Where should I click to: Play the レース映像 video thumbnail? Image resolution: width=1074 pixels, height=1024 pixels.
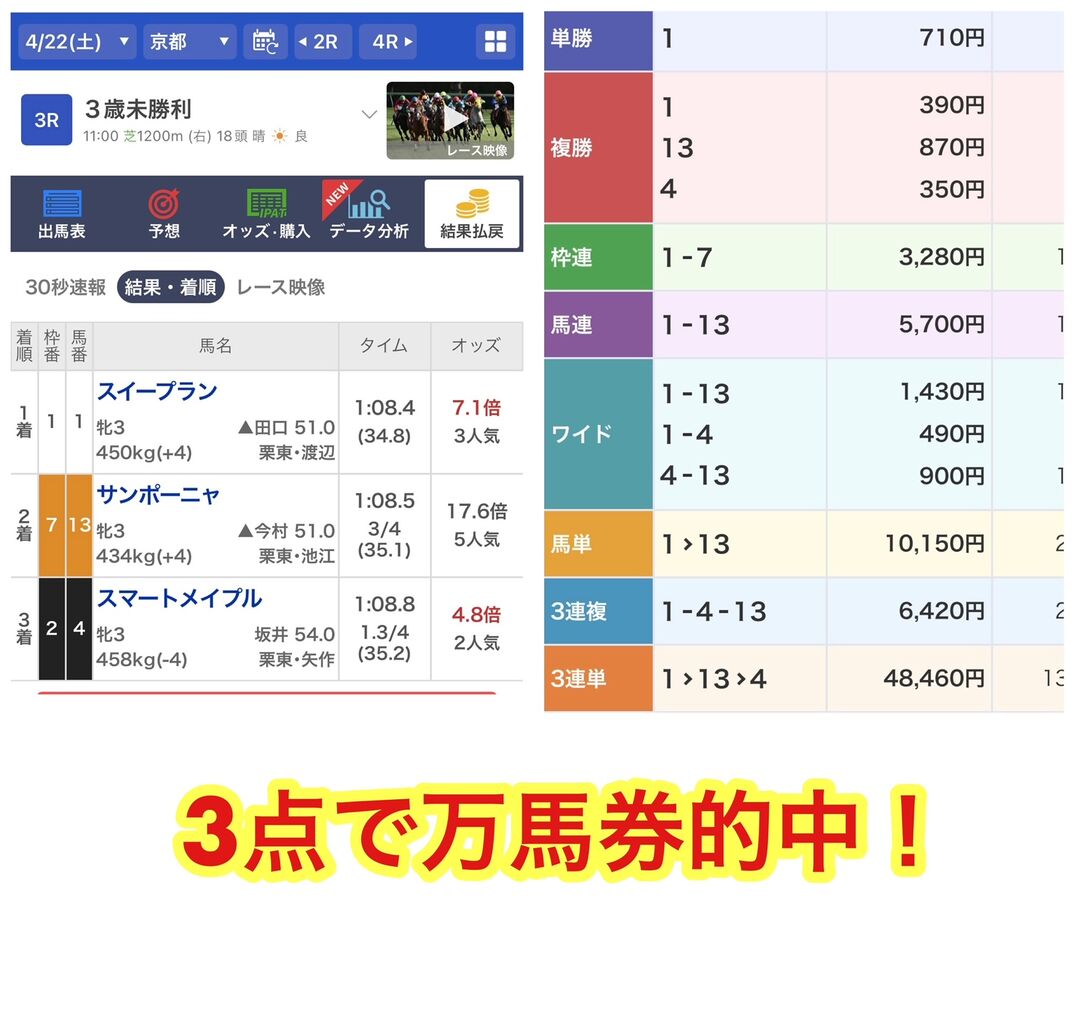pos(450,121)
